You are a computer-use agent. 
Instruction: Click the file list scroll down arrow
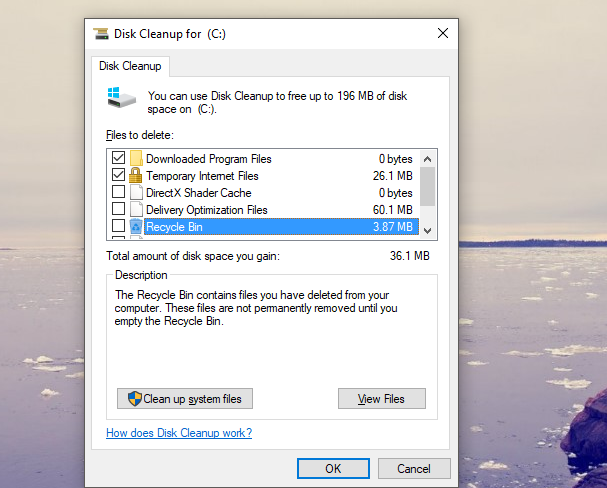coord(427,231)
